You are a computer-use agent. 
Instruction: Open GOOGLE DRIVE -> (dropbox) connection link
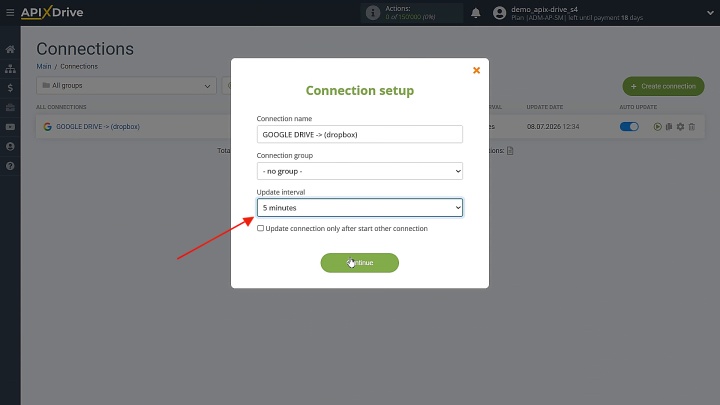tap(98, 127)
